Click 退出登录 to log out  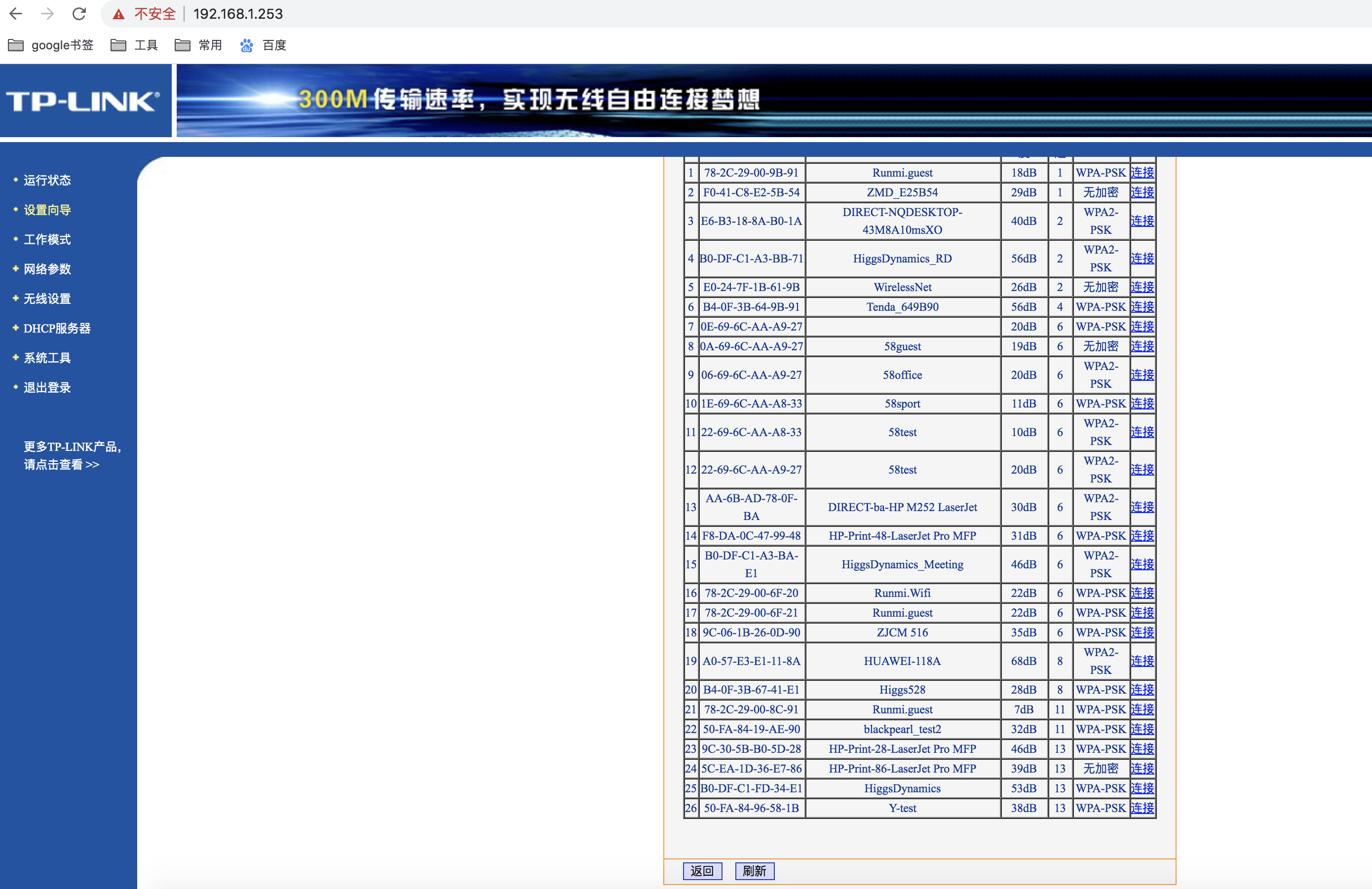[47, 387]
